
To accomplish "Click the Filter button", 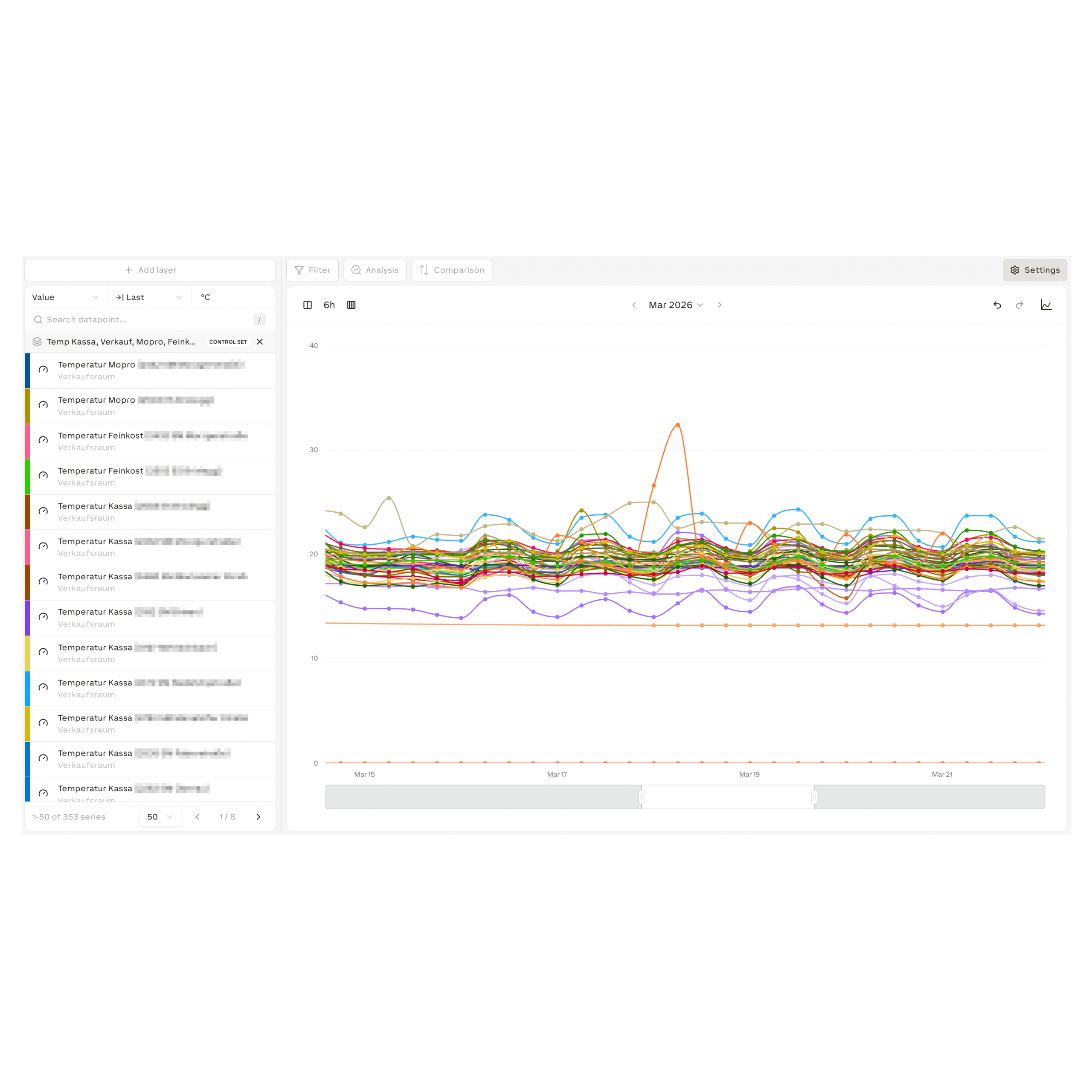I will 312,270.
